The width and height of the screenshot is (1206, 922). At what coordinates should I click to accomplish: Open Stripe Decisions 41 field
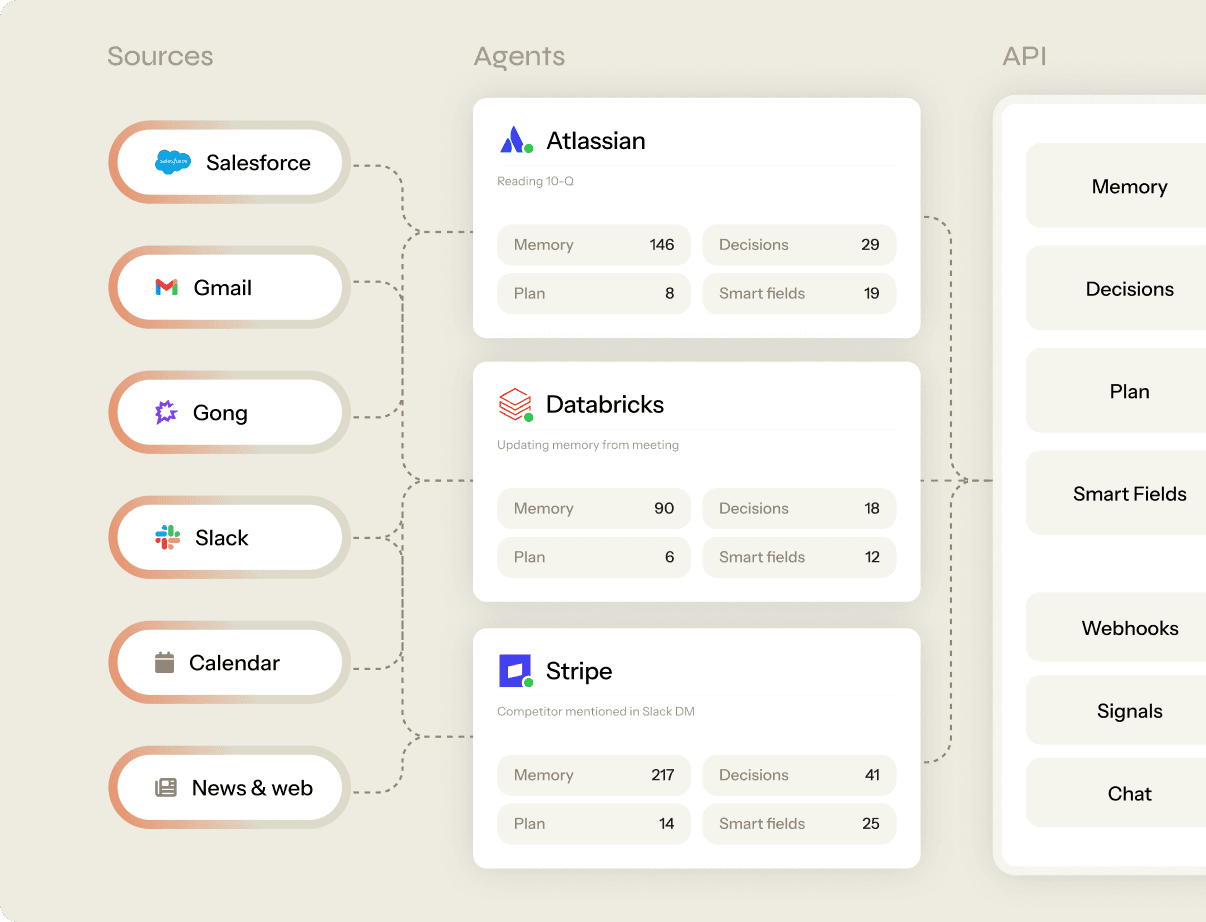(799, 775)
